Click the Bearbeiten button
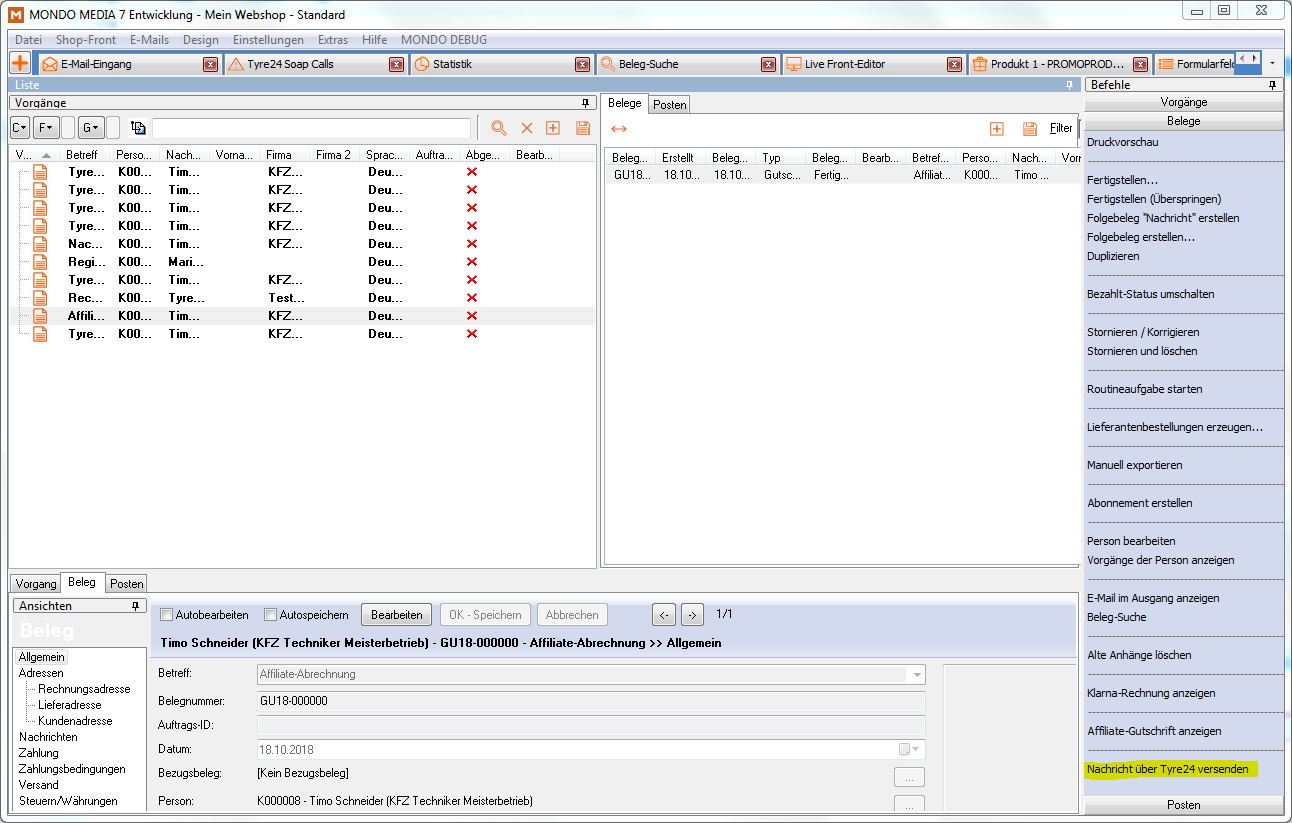Viewport: 1292px width, 823px height. 395,615
